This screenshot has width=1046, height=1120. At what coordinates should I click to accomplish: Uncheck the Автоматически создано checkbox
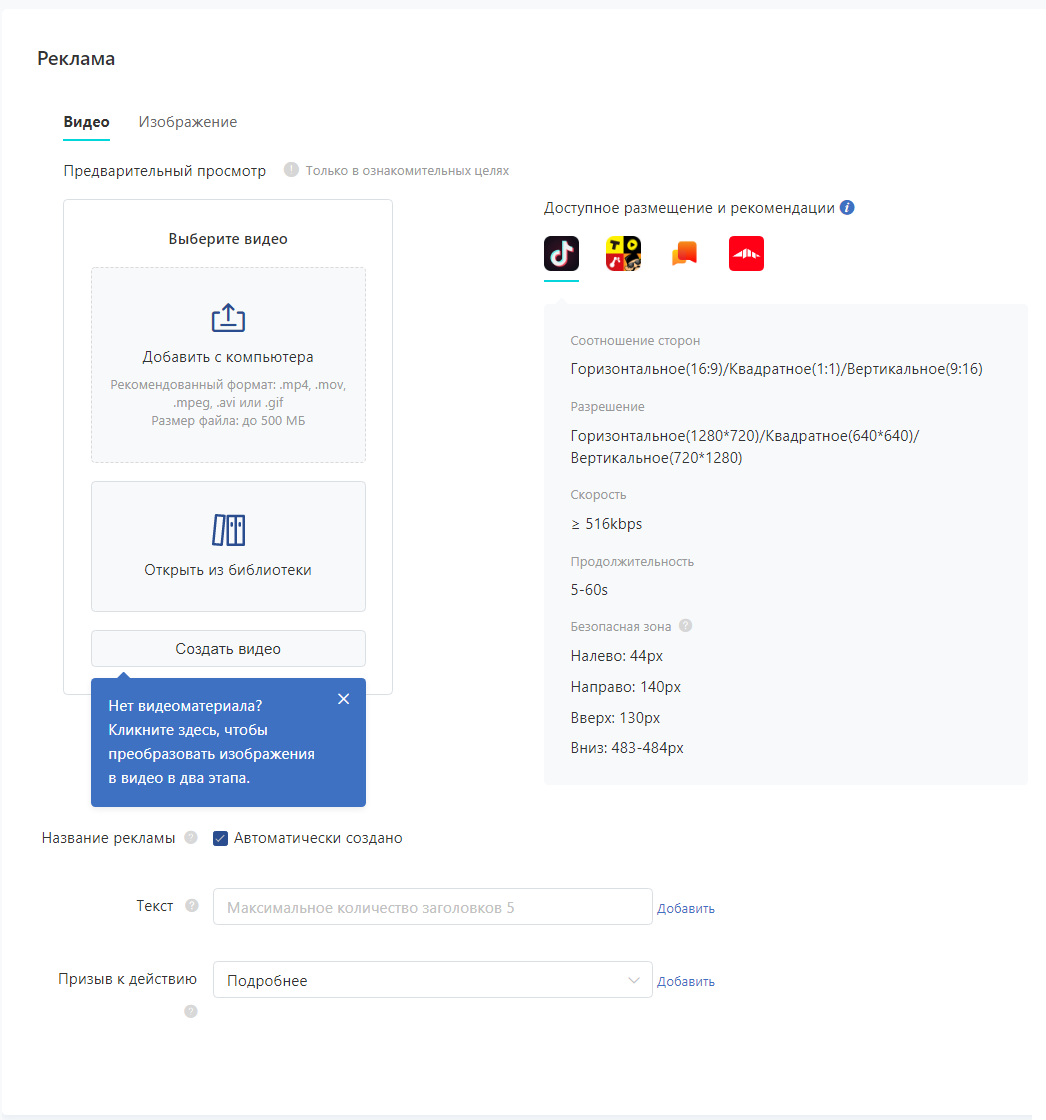click(x=221, y=838)
